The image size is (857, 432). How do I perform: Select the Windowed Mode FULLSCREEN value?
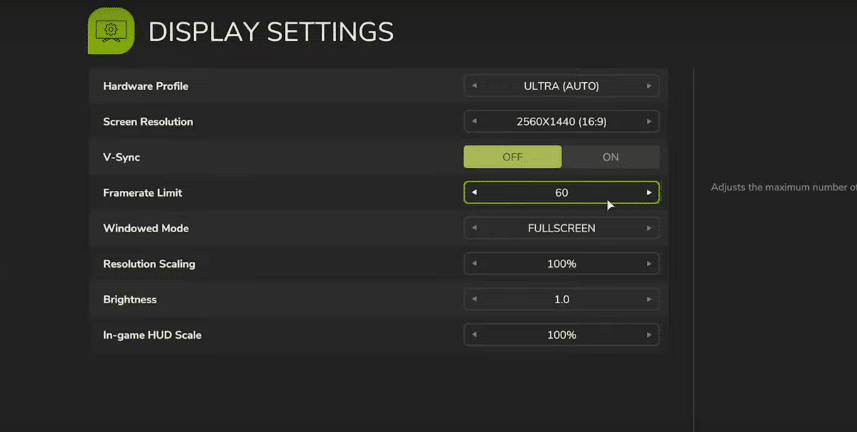coord(561,228)
